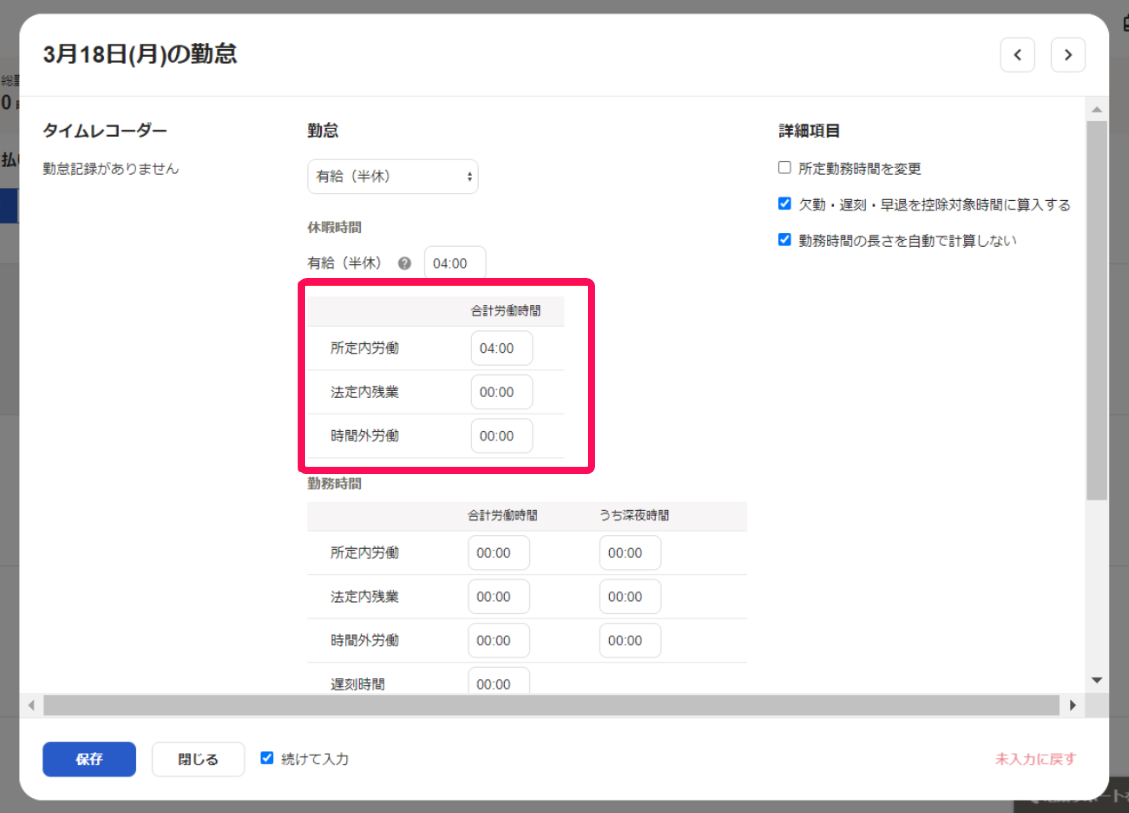Image resolution: width=1129 pixels, height=813 pixels.
Task: Click vertical scrollbar up arrow
Action: (x=1096, y=110)
